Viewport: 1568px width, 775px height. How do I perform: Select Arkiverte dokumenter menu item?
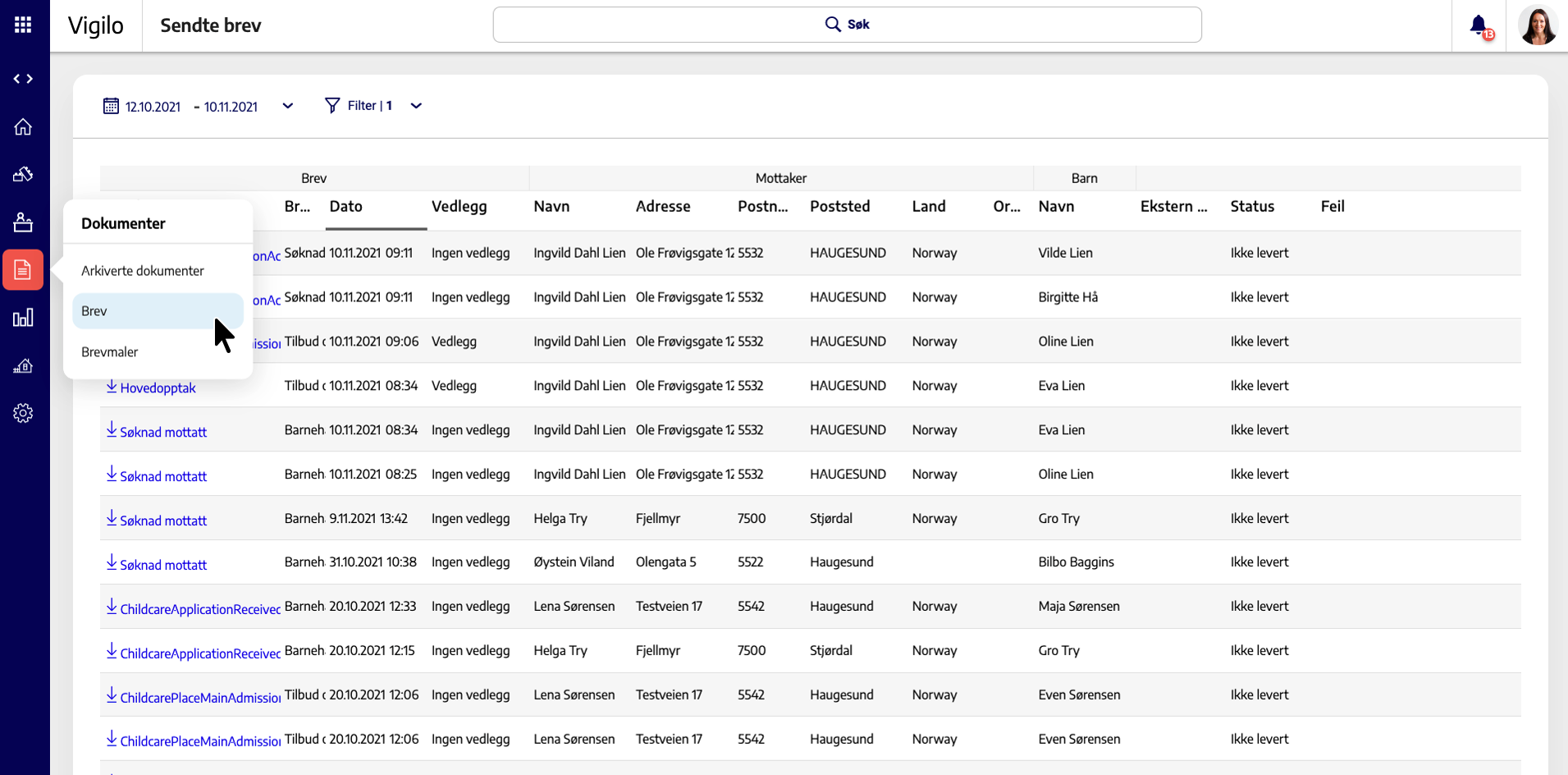click(x=143, y=271)
